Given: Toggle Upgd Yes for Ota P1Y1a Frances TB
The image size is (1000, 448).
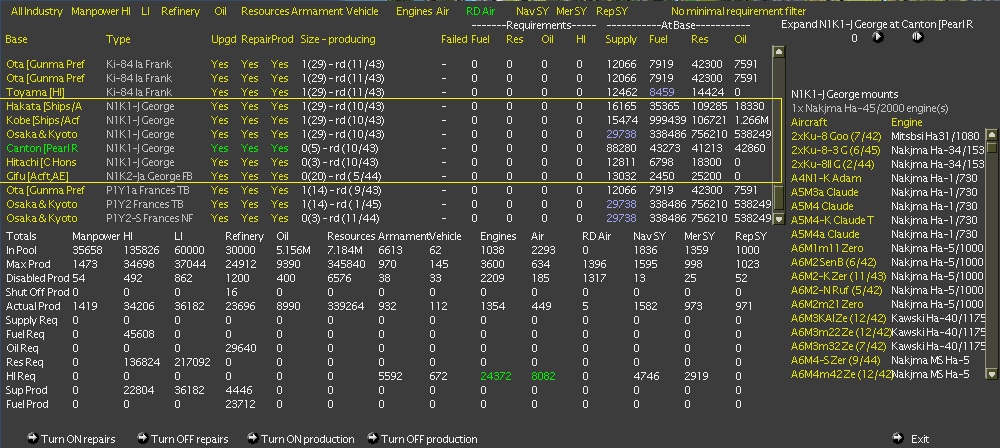Looking at the screenshot, I should [219, 190].
